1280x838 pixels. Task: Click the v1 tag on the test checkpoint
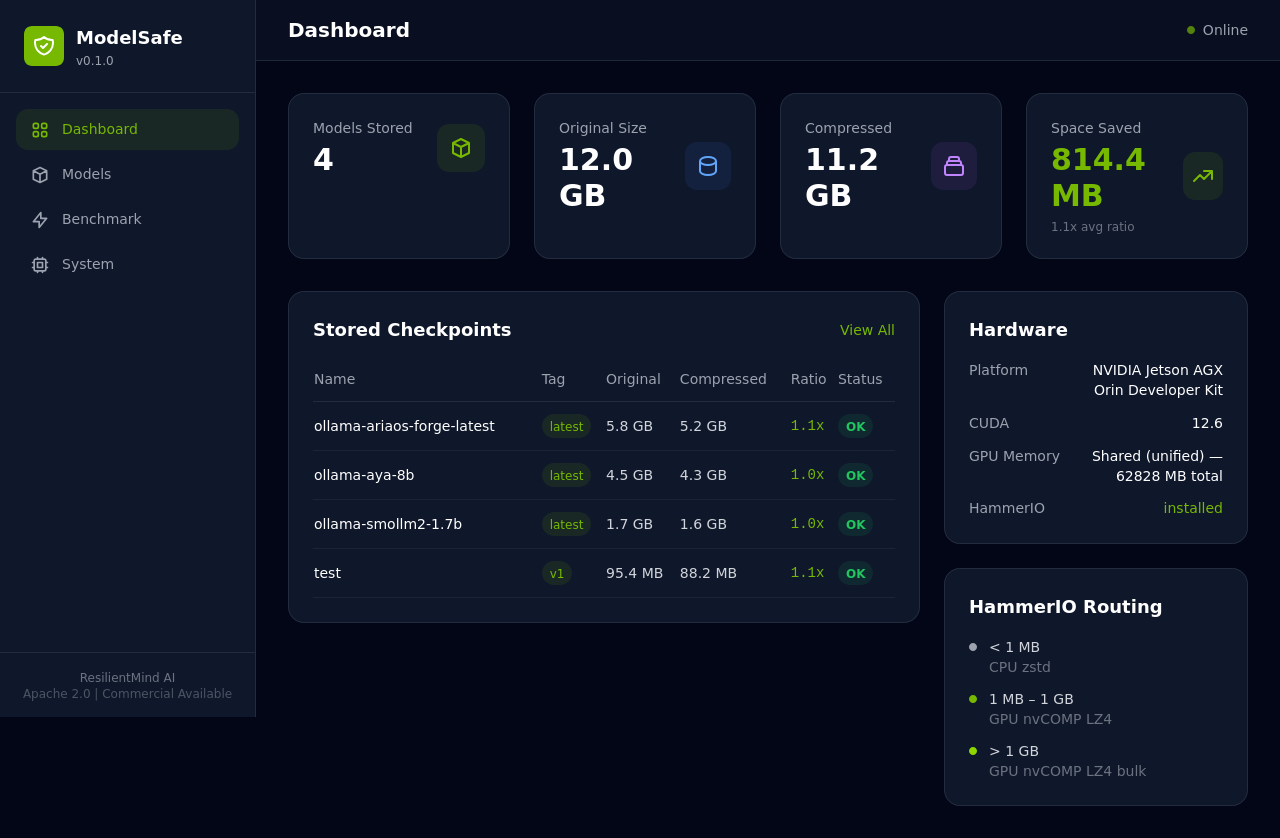pyautogui.click(x=556, y=573)
